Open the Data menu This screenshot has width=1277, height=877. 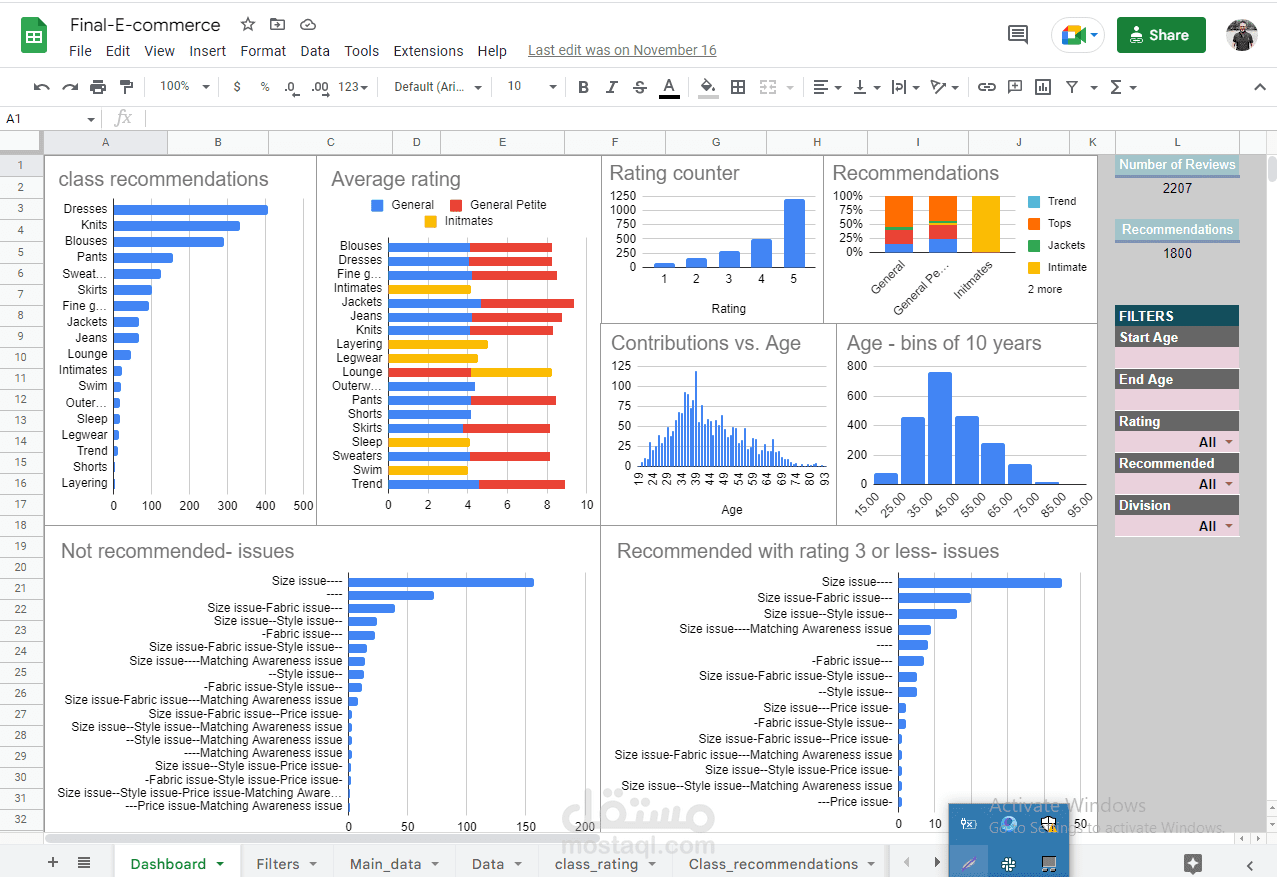tap(315, 51)
